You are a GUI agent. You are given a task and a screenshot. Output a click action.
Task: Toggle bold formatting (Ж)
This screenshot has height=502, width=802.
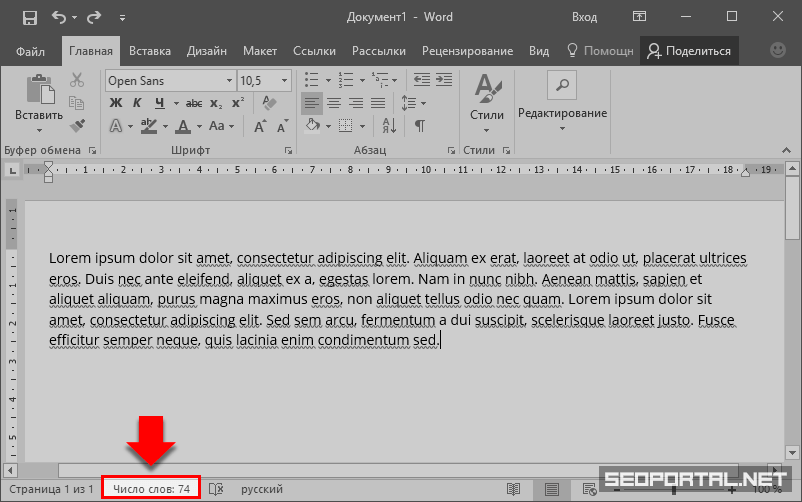115,103
